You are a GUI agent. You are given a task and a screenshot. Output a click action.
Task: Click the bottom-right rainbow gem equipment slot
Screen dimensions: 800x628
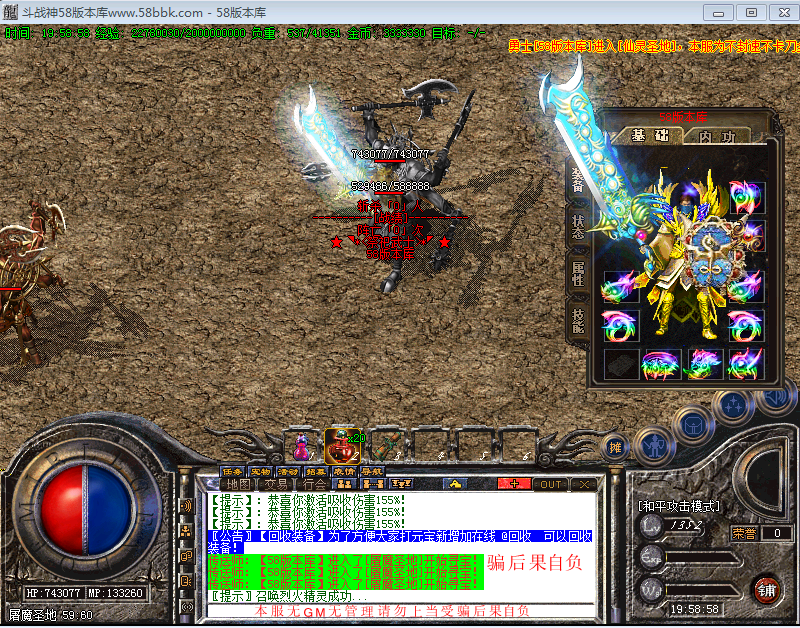(x=746, y=364)
